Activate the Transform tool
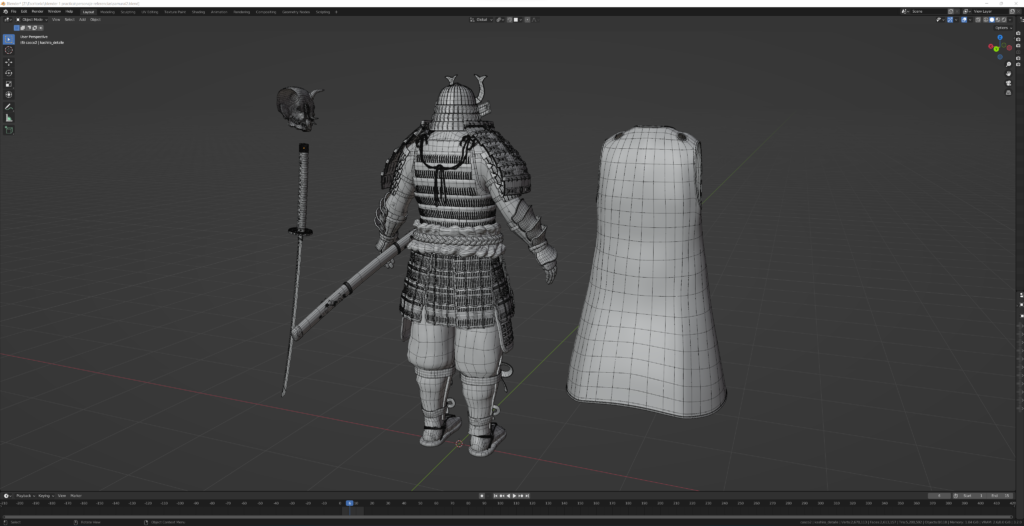This screenshot has height=526, width=1024. (8, 95)
